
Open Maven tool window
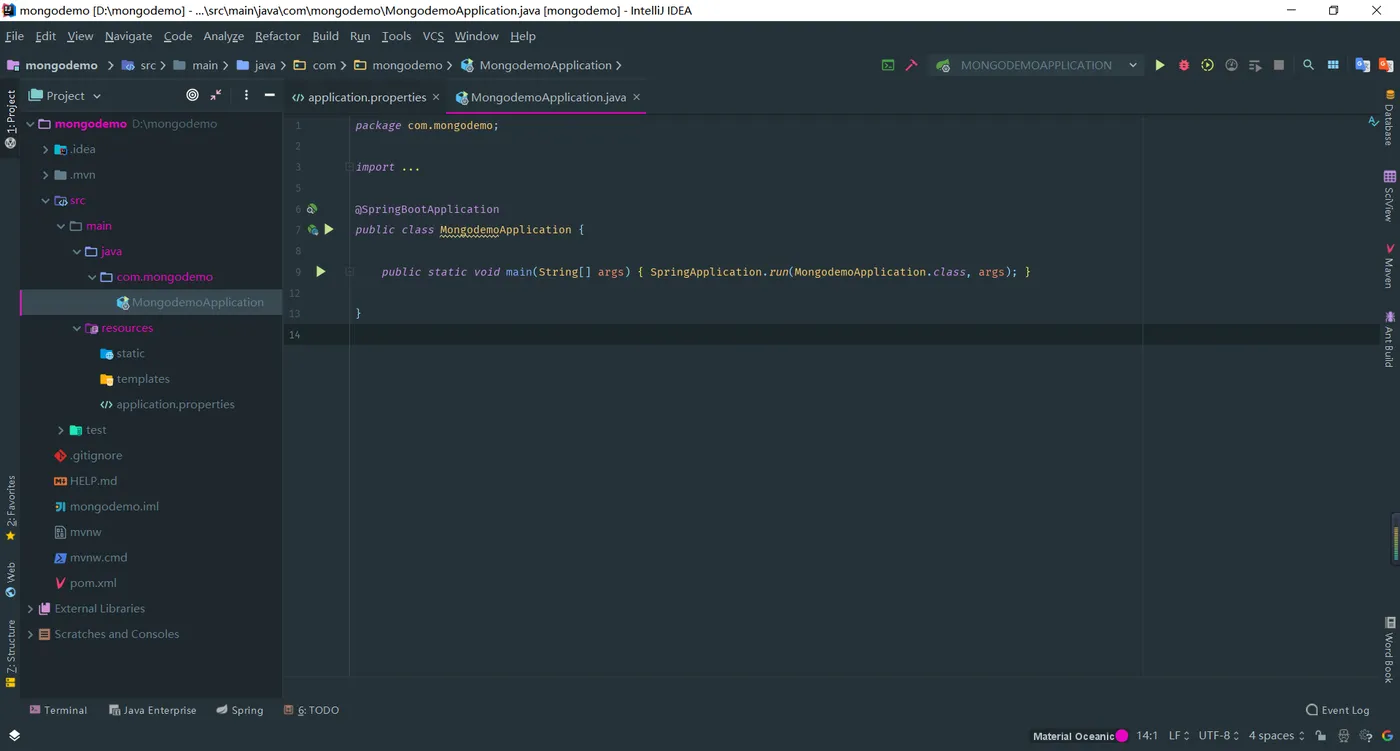coord(1389,265)
